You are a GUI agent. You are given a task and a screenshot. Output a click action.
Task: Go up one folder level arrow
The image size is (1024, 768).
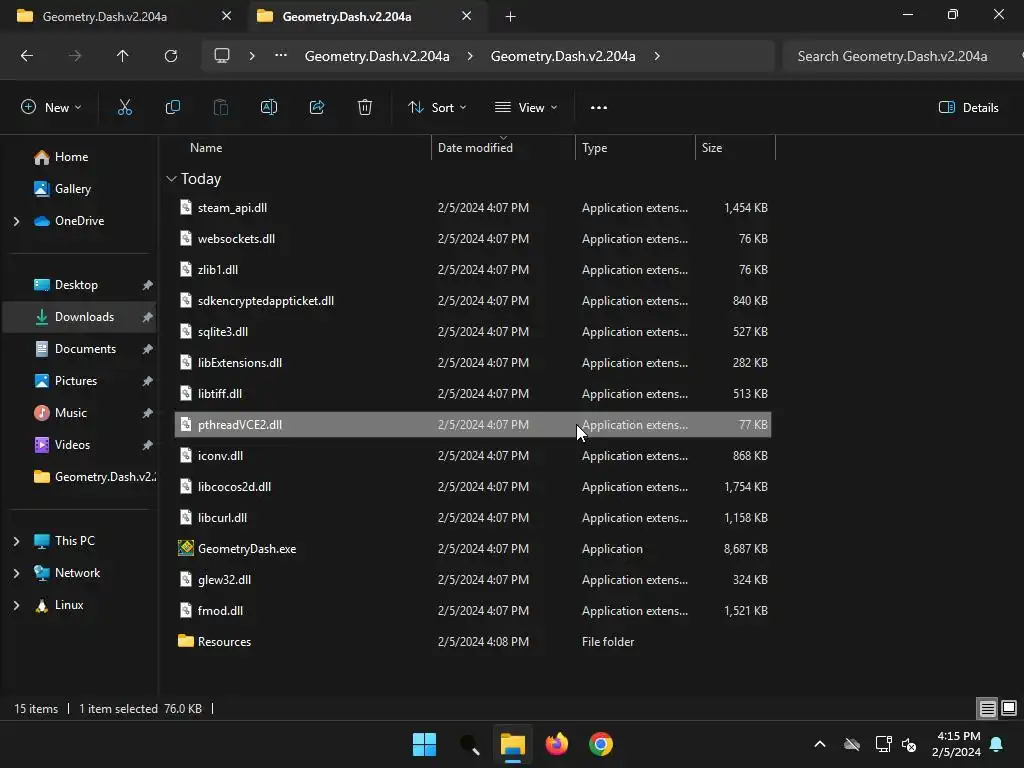tap(123, 56)
